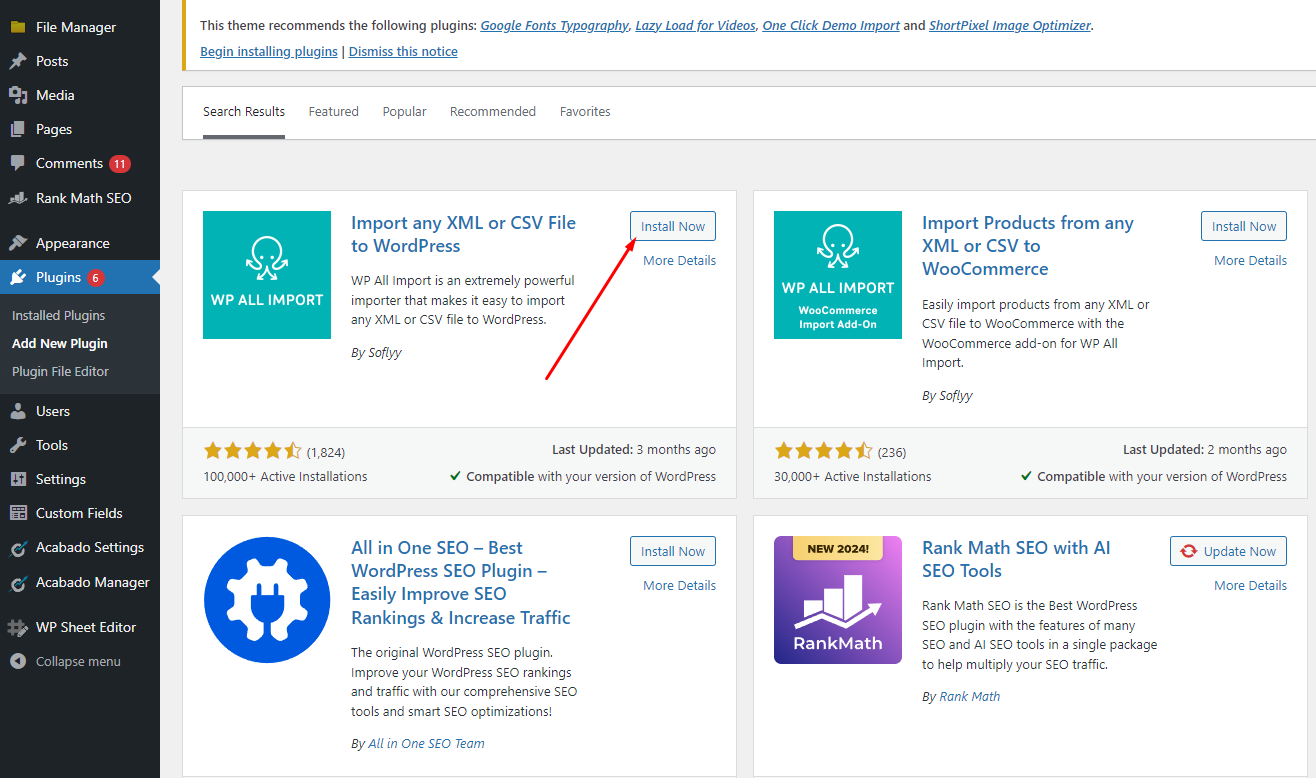Click the WooCommerce Import Add-On logo
Image resolution: width=1316 pixels, height=778 pixels.
[838, 275]
